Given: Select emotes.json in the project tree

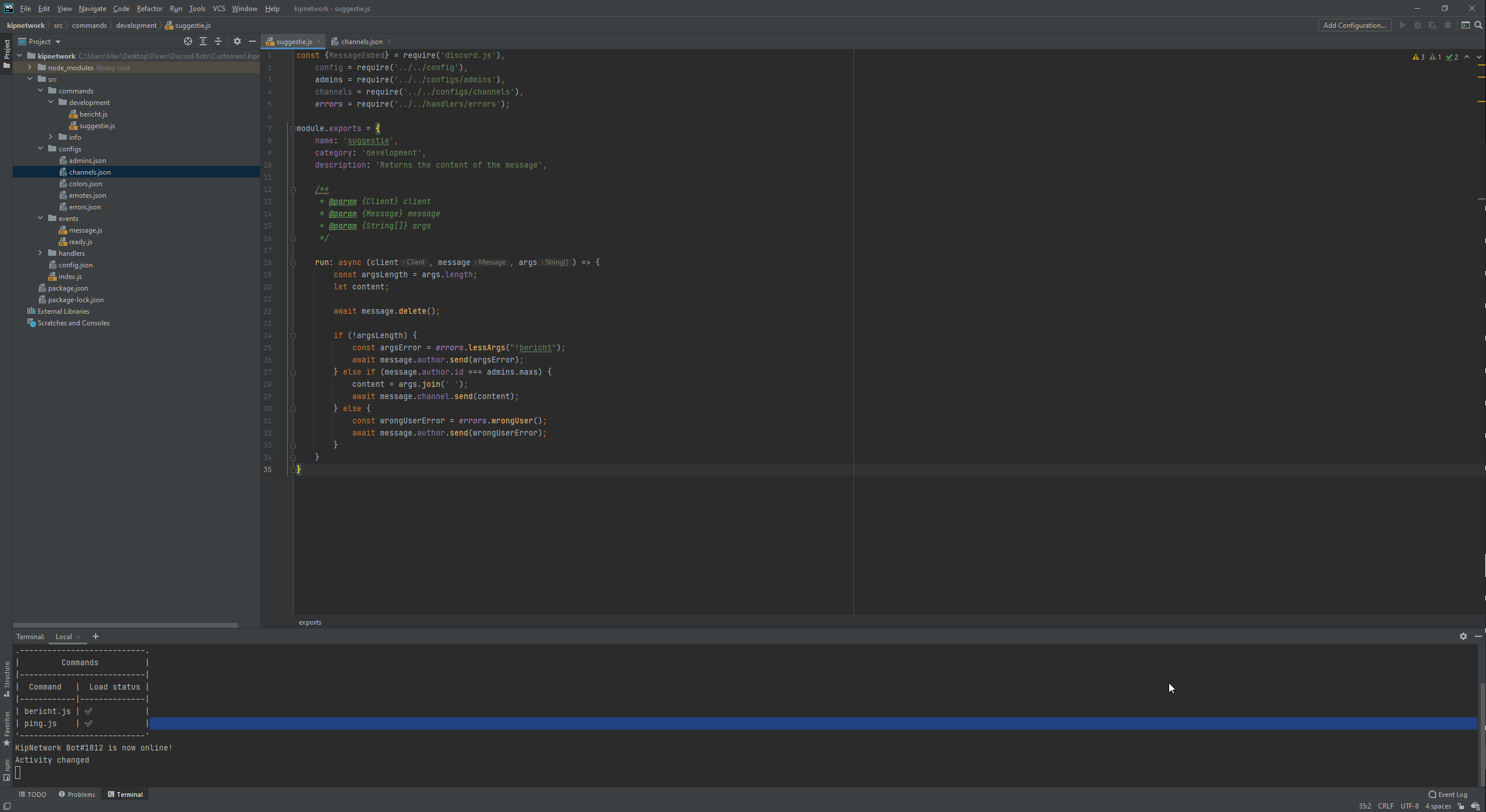Looking at the screenshot, I should [87, 195].
